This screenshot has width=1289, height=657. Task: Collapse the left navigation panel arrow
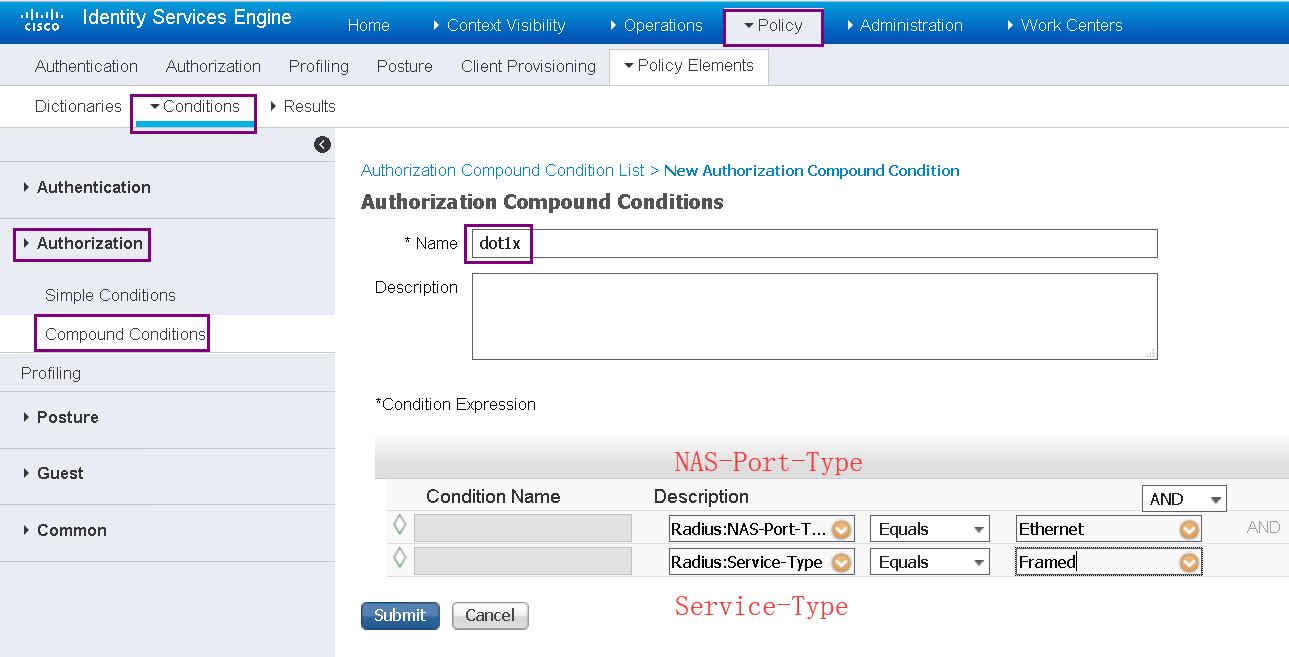point(321,144)
